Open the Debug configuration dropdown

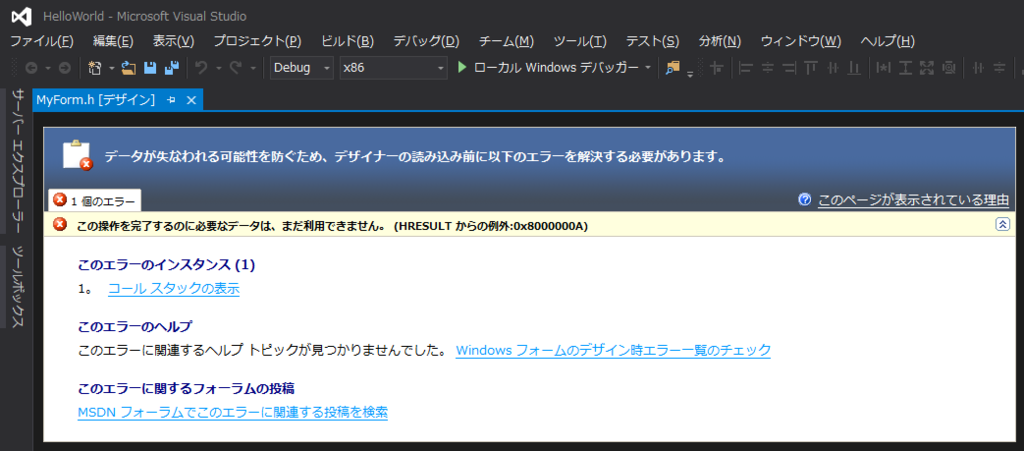pos(301,67)
